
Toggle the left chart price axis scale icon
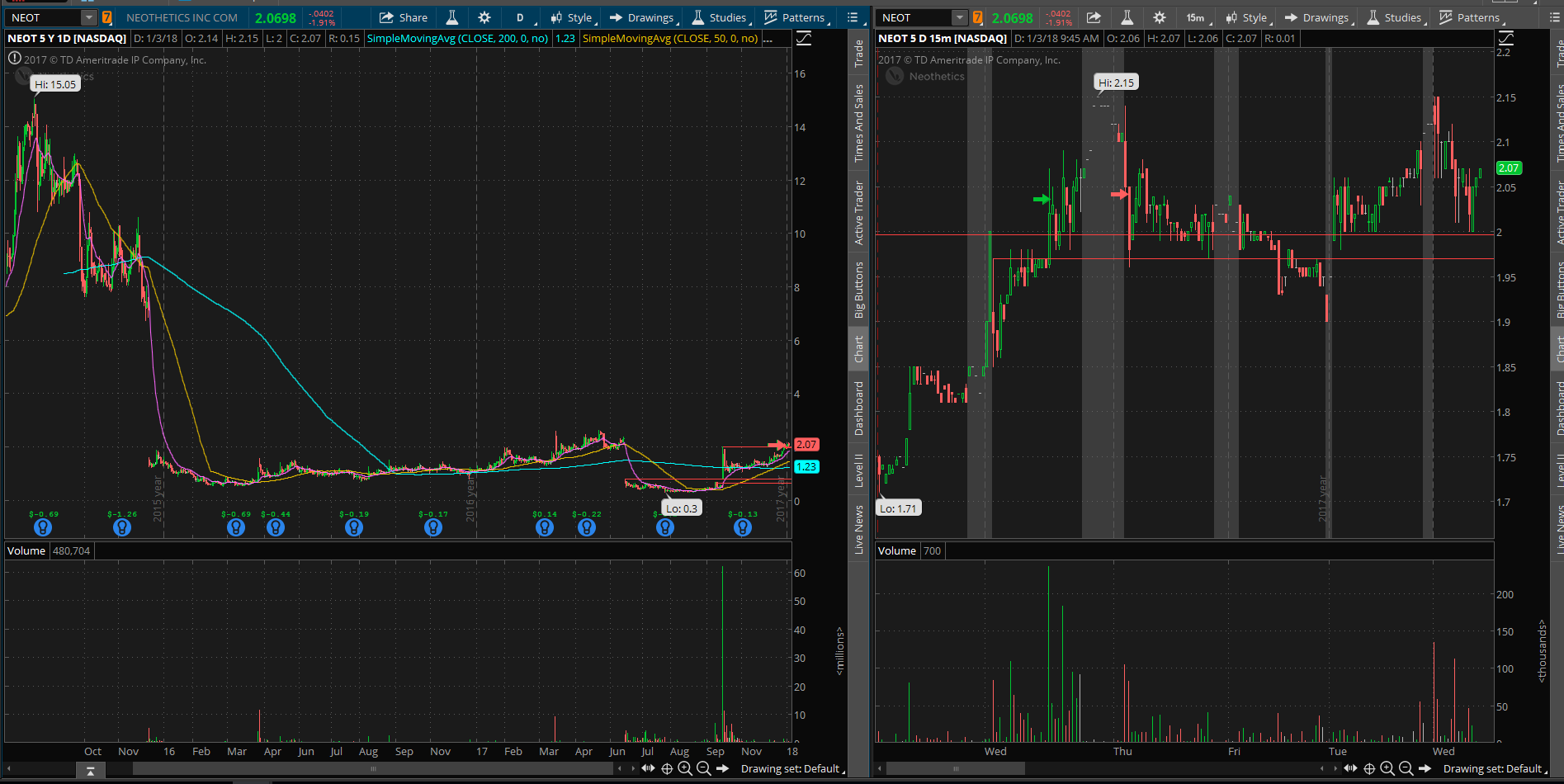click(804, 39)
